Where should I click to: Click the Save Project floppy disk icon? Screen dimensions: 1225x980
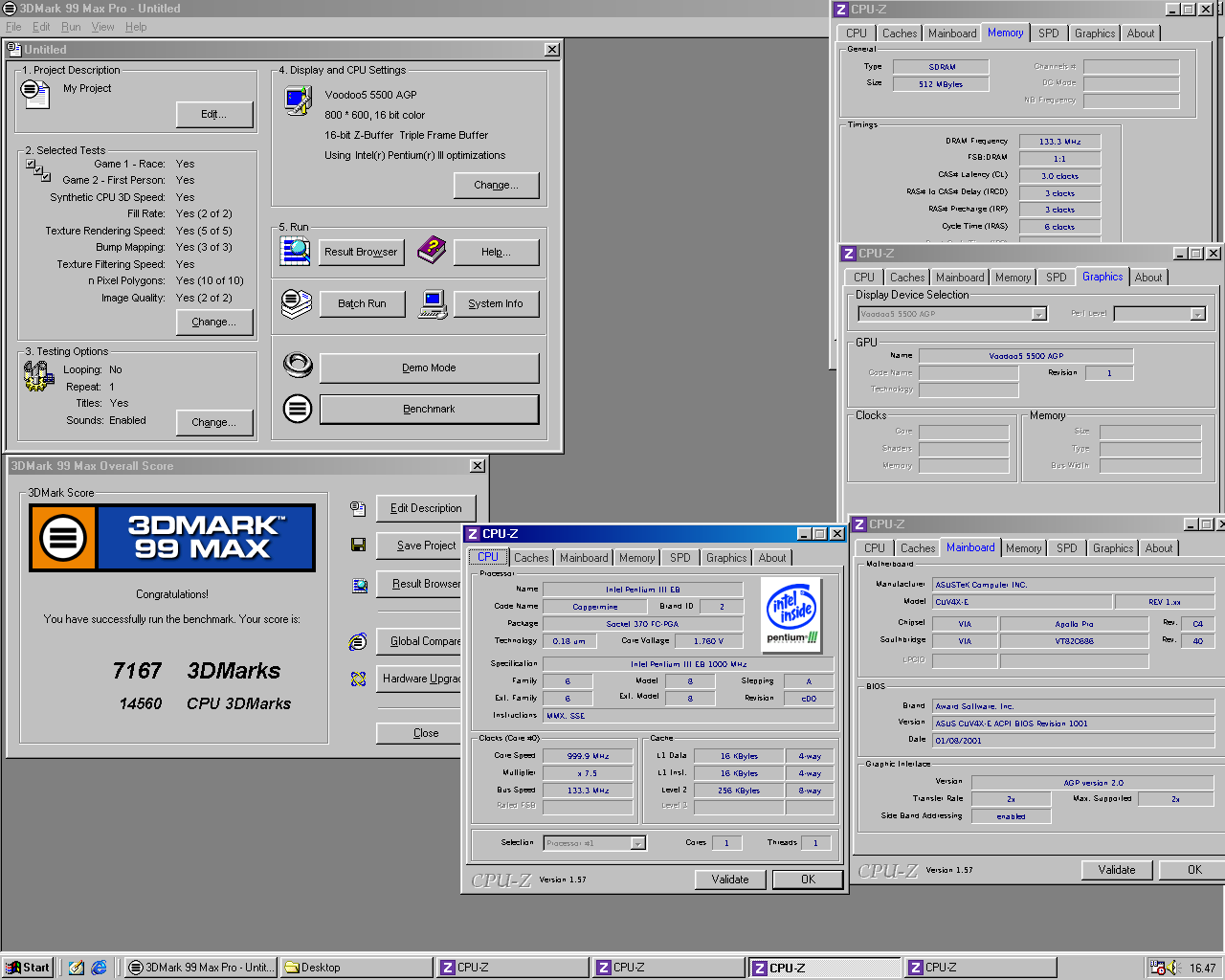tap(359, 545)
